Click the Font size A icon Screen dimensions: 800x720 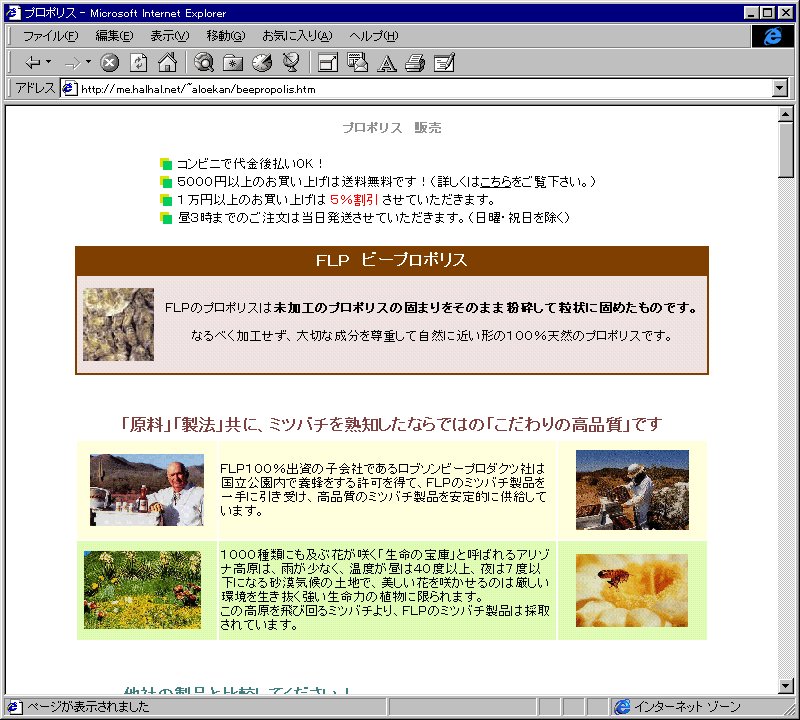[387, 64]
